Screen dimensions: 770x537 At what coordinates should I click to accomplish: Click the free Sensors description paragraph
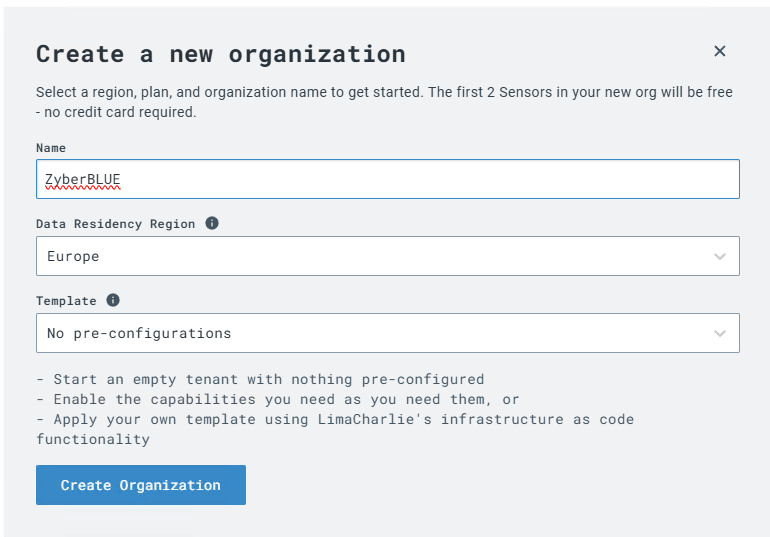pos(384,102)
